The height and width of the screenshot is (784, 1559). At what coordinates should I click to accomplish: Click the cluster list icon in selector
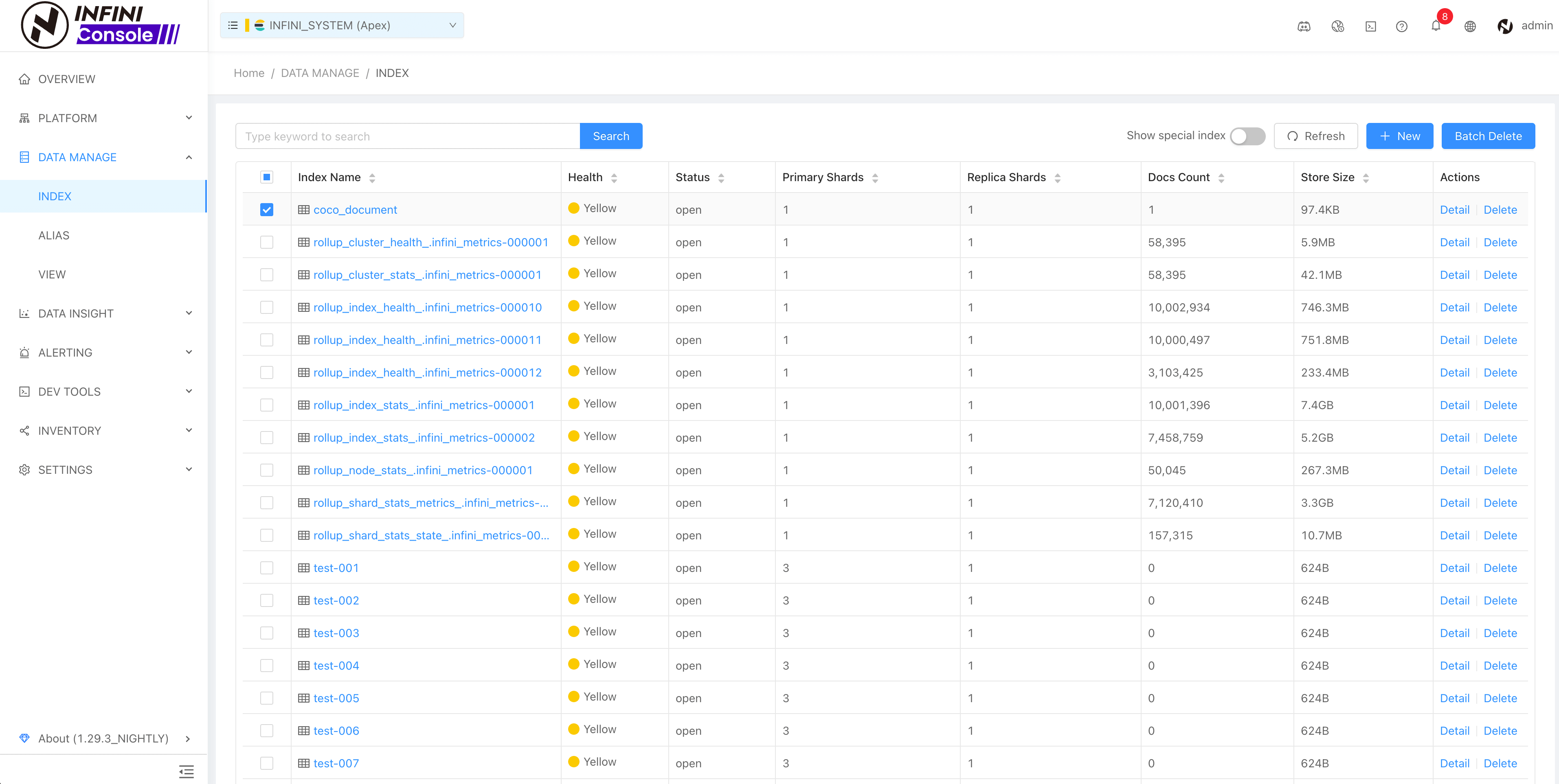(x=233, y=25)
